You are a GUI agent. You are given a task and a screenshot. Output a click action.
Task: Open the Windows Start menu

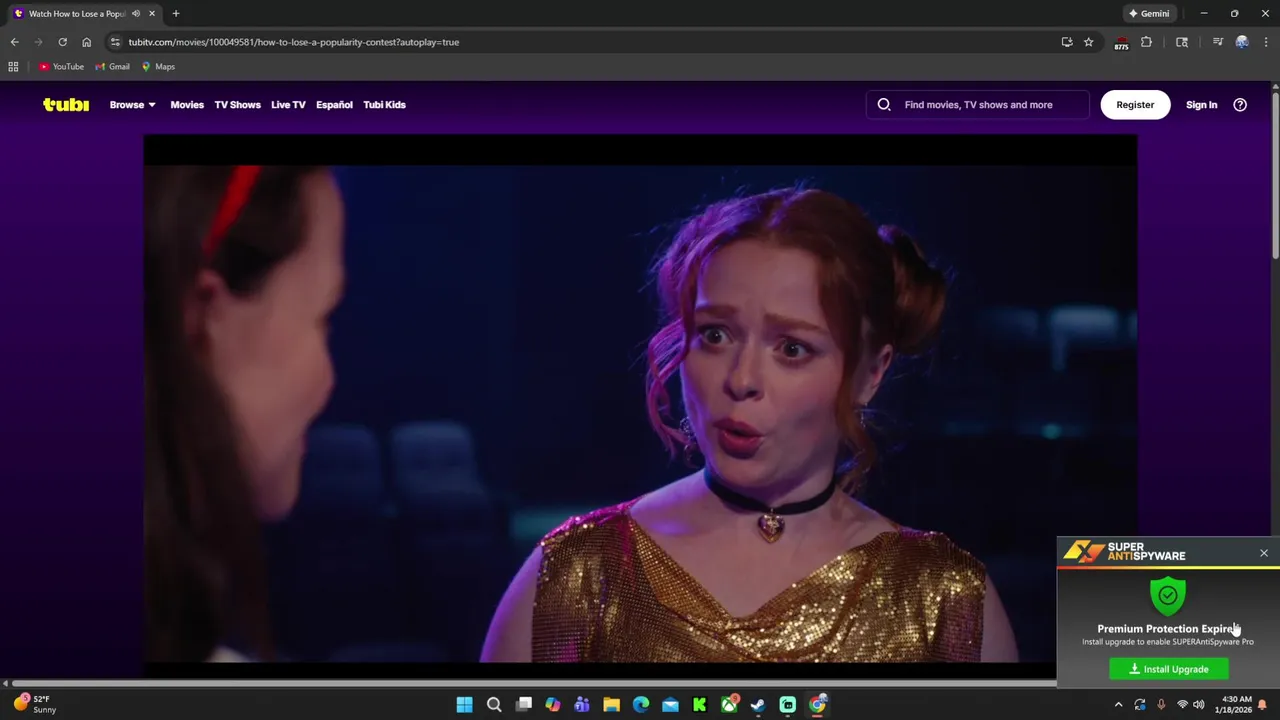click(x=464, y=705)
